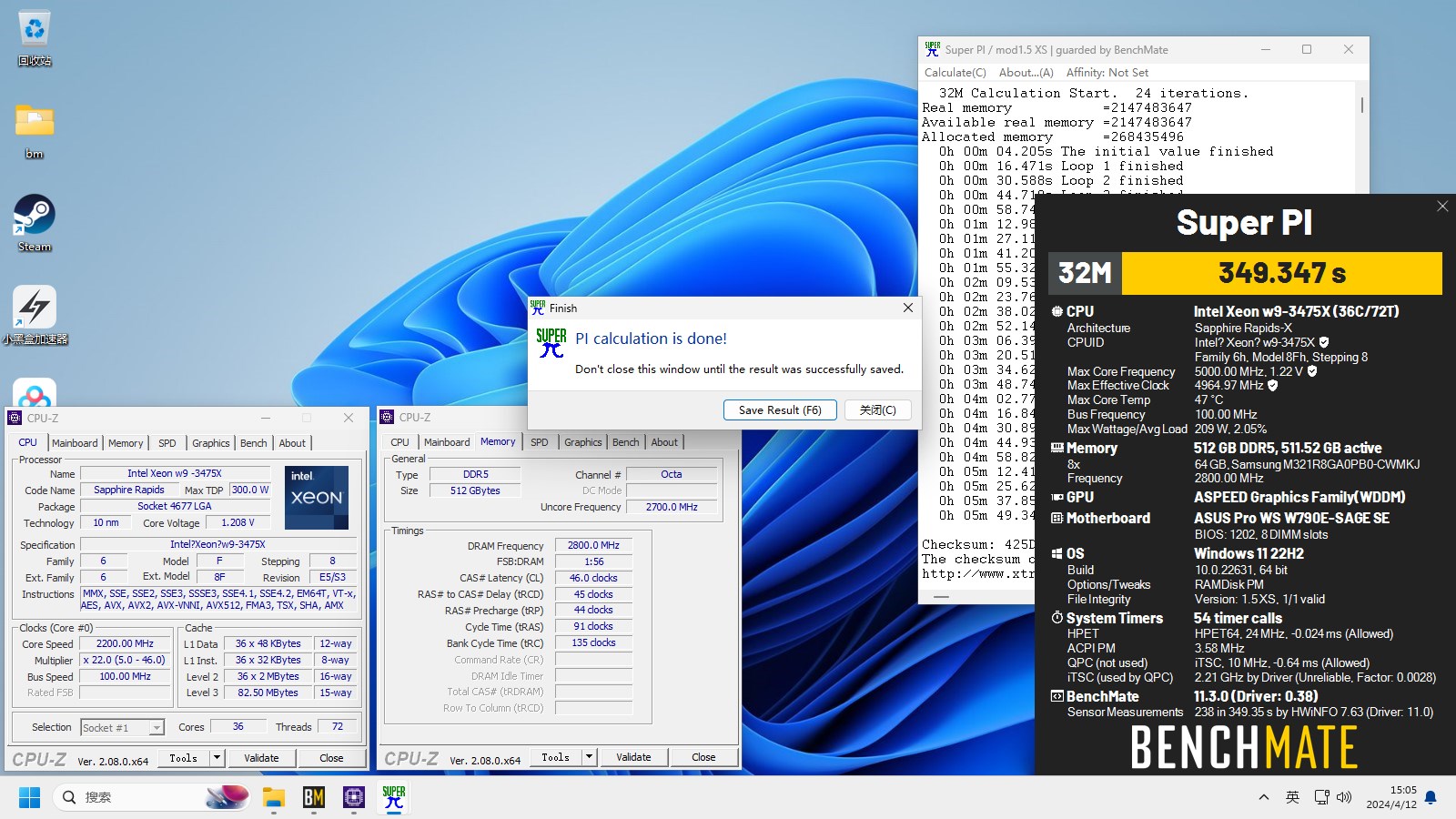
Task: Maximize the Super PI window
Action: pos(1307,49)
